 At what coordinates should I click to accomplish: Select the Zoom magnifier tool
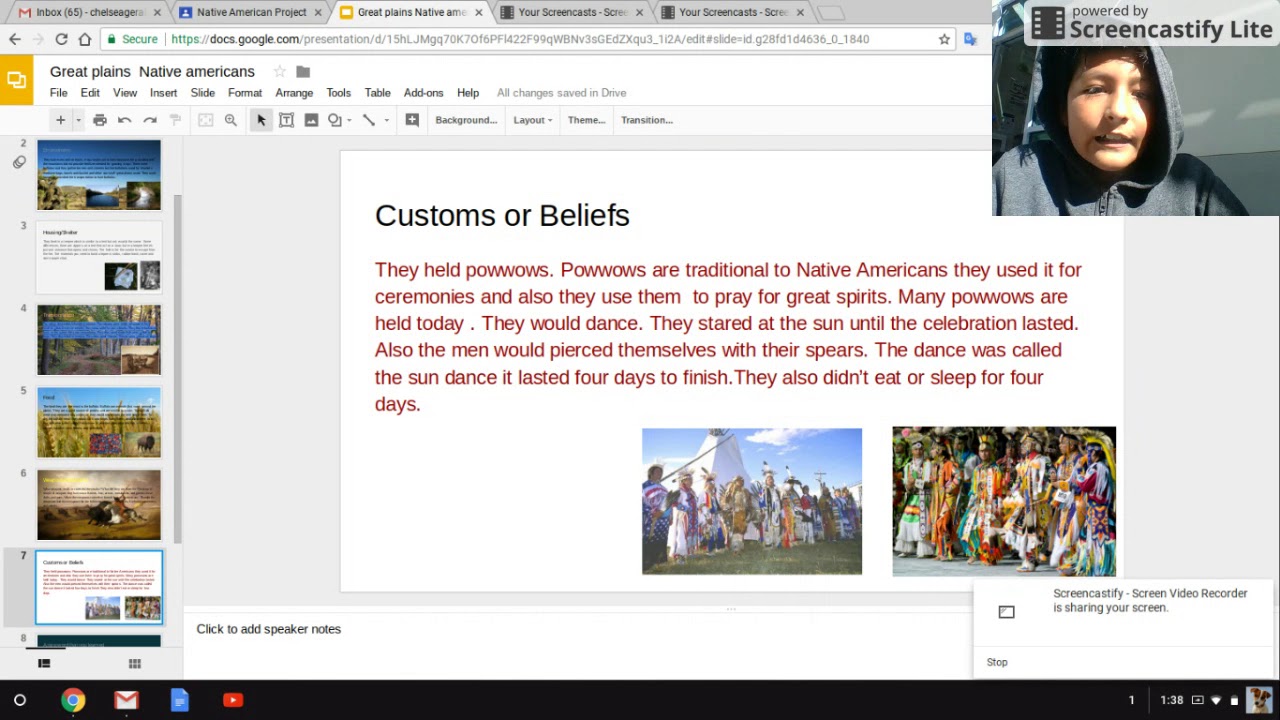(x=231, y=120)
